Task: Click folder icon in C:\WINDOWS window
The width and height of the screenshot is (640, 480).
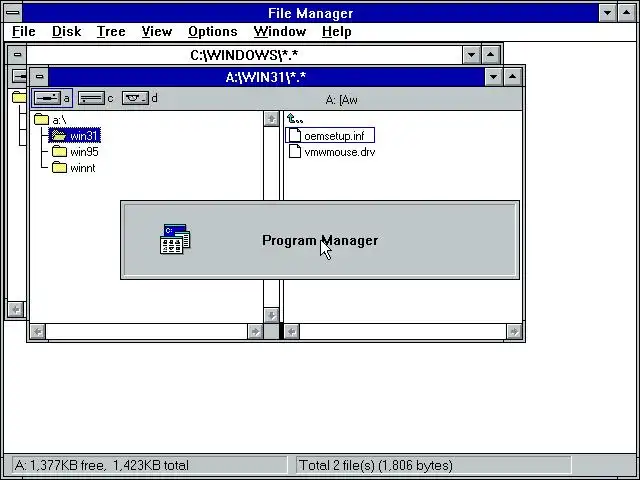Action: [19, 97]
